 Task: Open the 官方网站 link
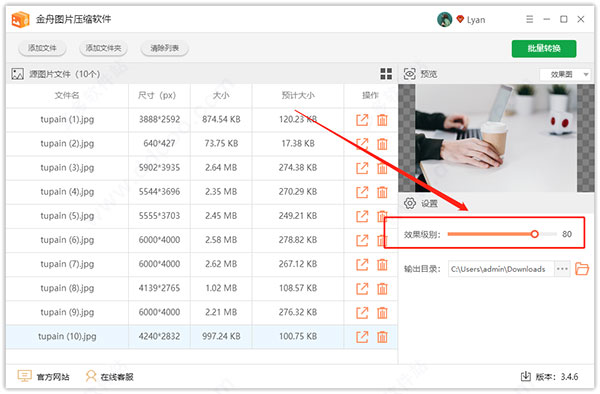(43, 376)
